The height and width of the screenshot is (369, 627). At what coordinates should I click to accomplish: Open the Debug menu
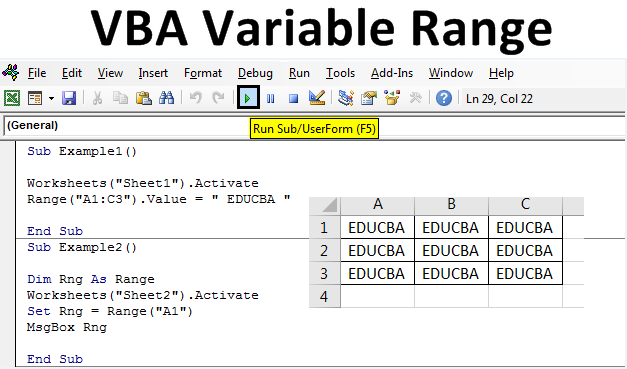pos(255,73)
